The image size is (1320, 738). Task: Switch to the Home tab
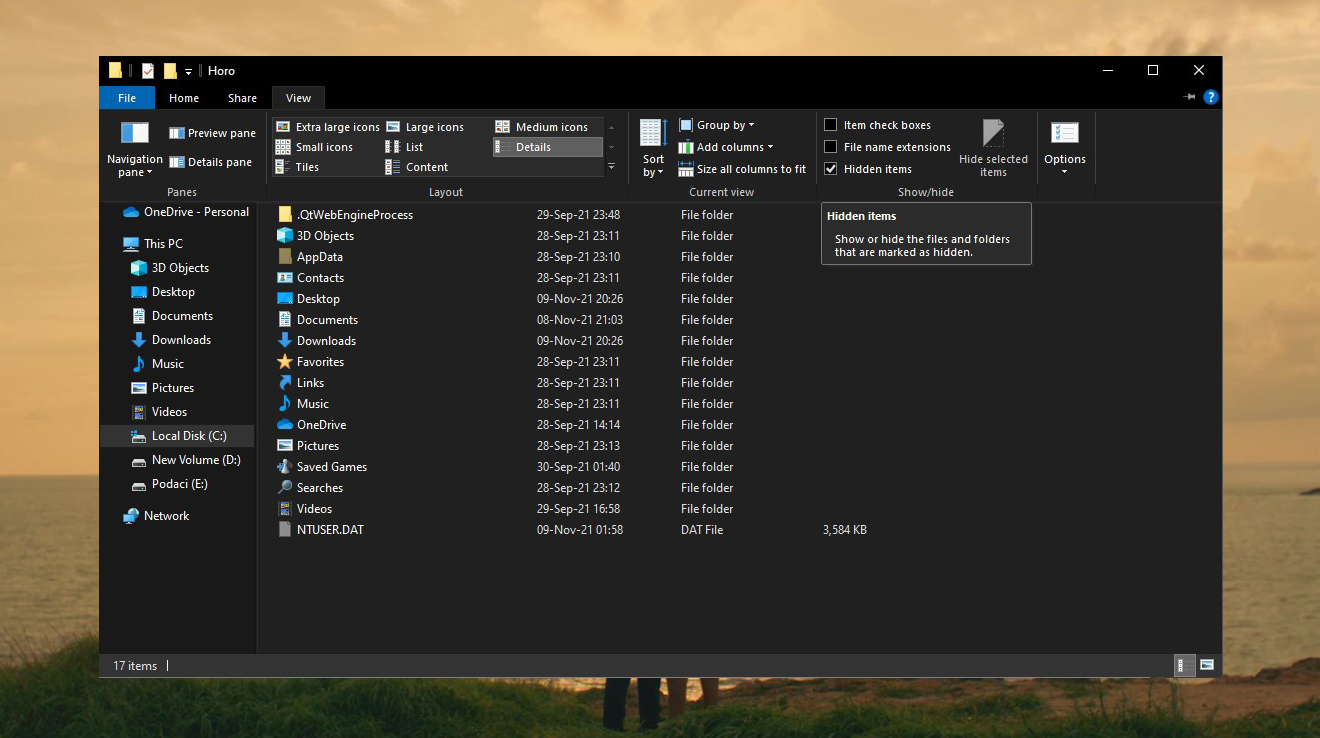(x=183, y=97)
